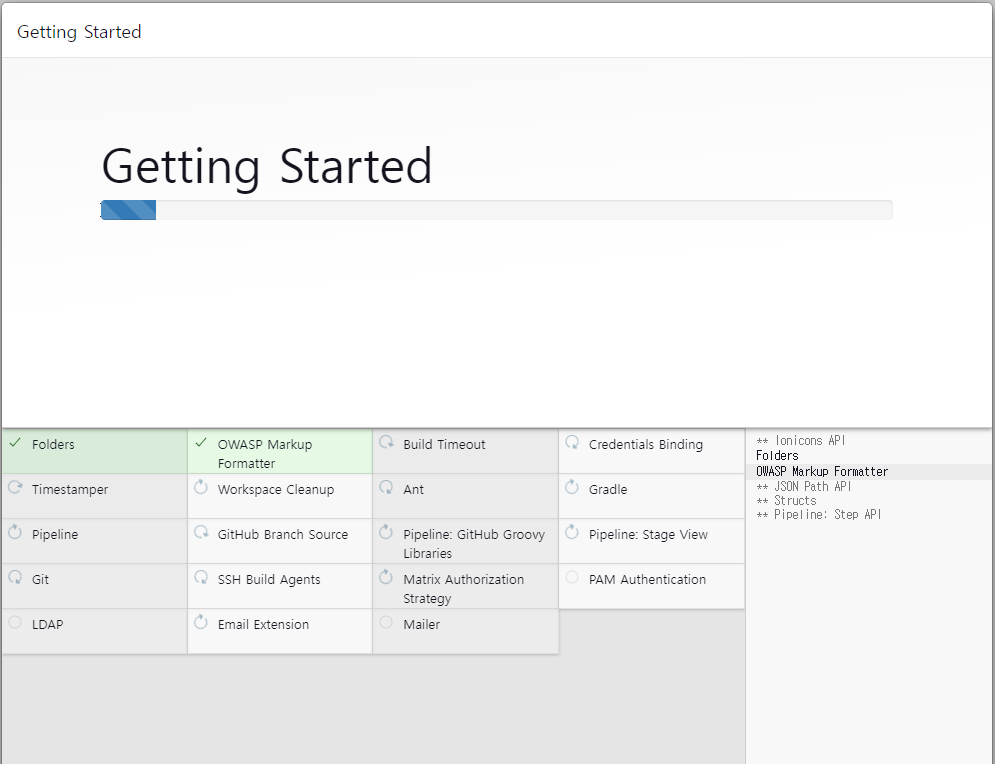Screen dimensions: 995x764
Task: Click the pending circle icon next to LDAP
Action: (15, 622)
